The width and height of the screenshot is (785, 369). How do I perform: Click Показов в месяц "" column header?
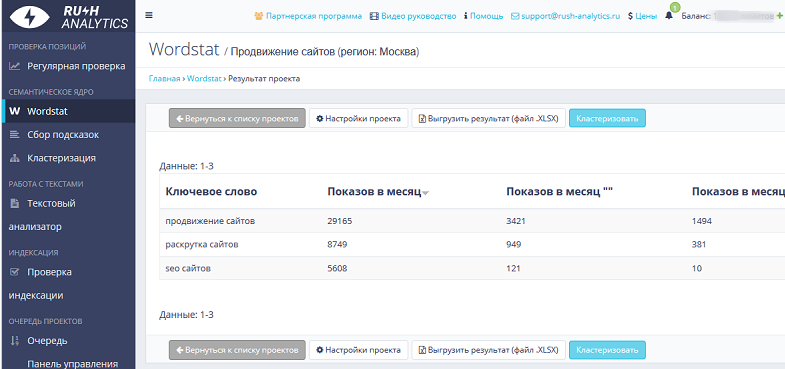pos(560,192)
